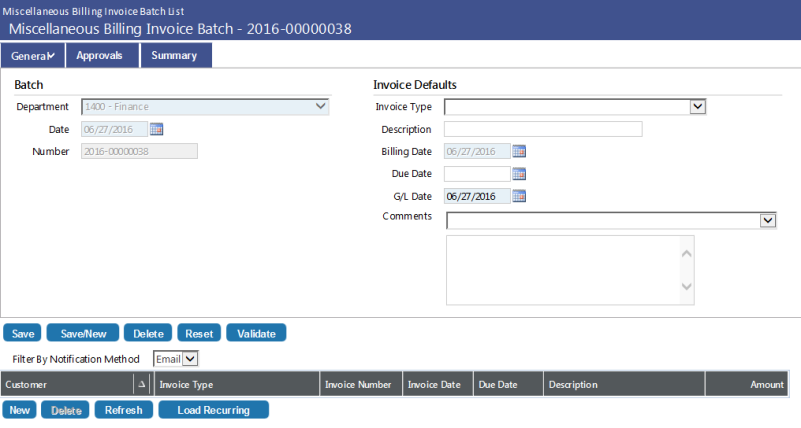This screenshot has width=801, height=428.
Task: Click the Save button
Action: pos(23,333)
